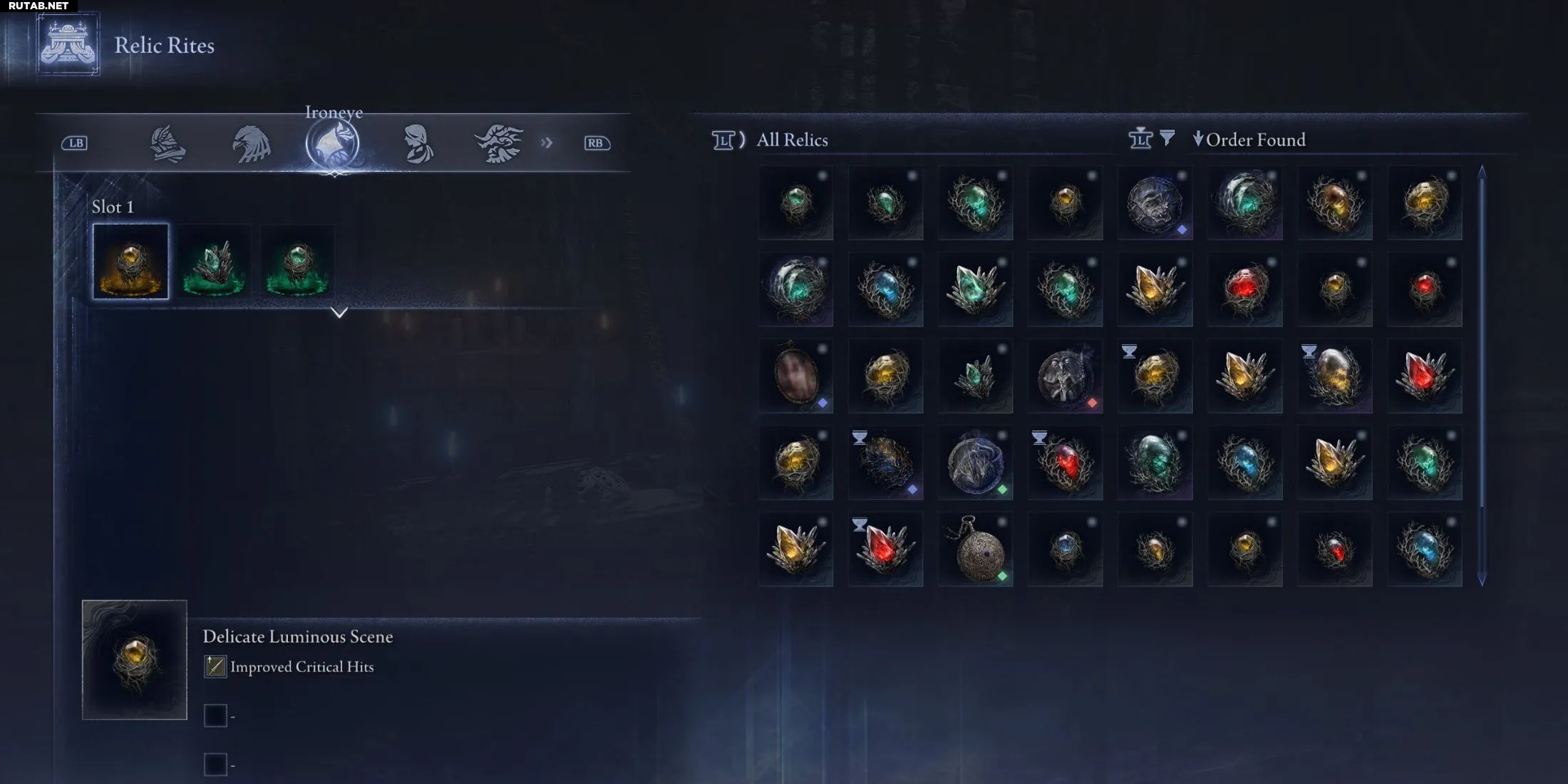Expand slots with the down chevron

pos(339,312)
